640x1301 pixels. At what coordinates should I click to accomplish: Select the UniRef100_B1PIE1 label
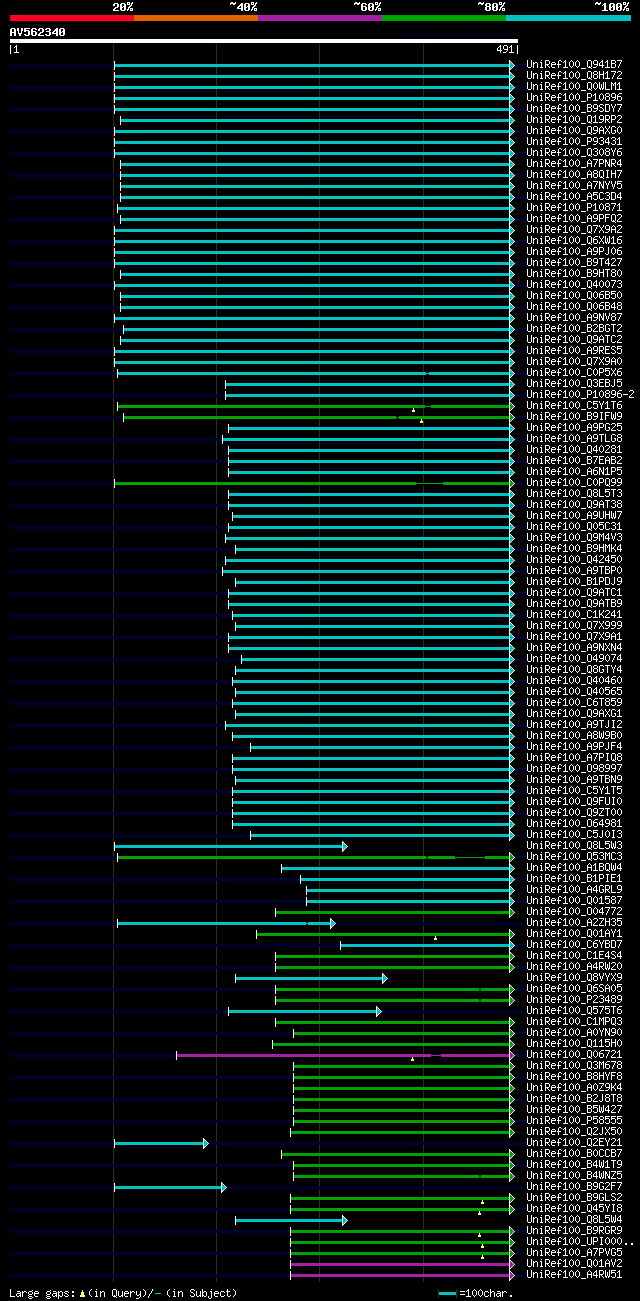click(574, 878)
